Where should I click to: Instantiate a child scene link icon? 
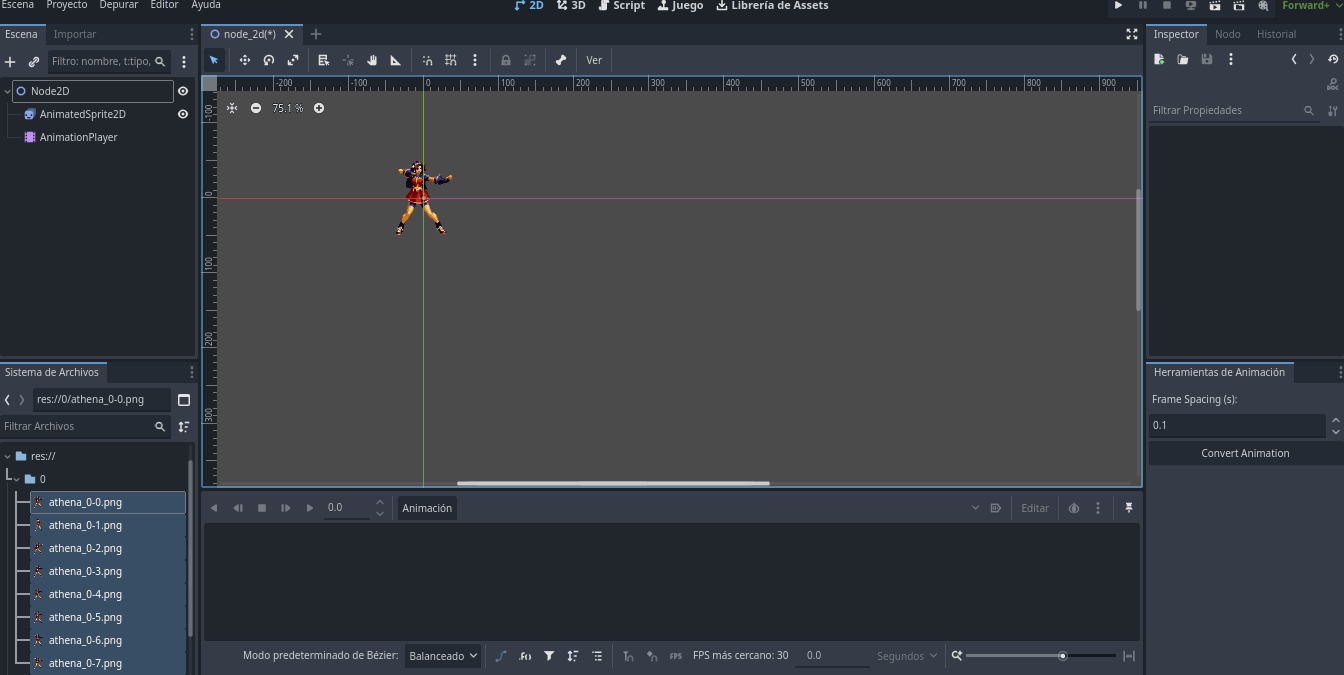[34, 62]
